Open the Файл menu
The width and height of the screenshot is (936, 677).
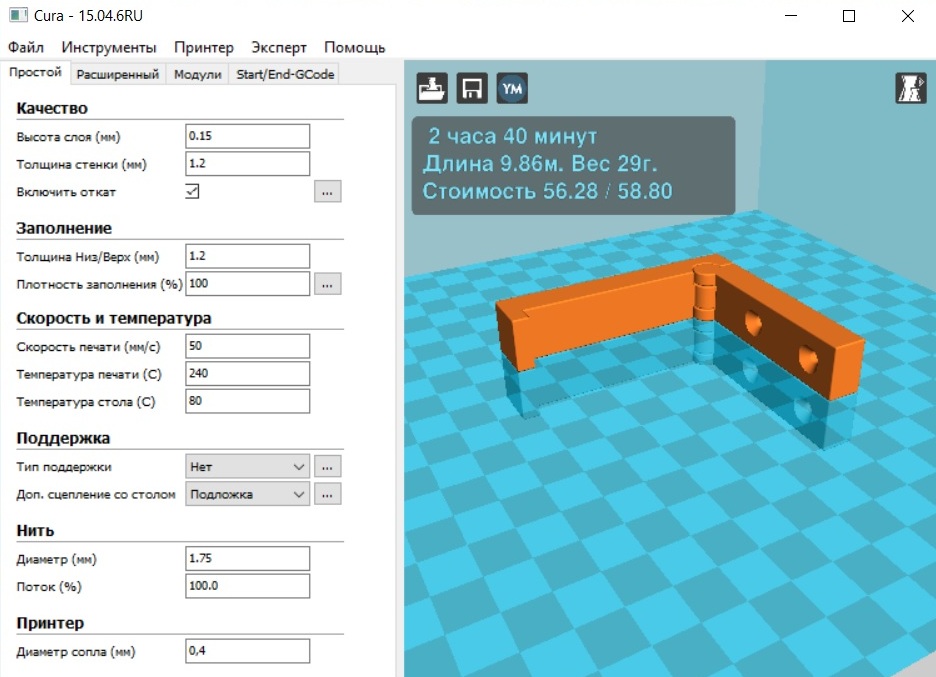coord(26,47)
